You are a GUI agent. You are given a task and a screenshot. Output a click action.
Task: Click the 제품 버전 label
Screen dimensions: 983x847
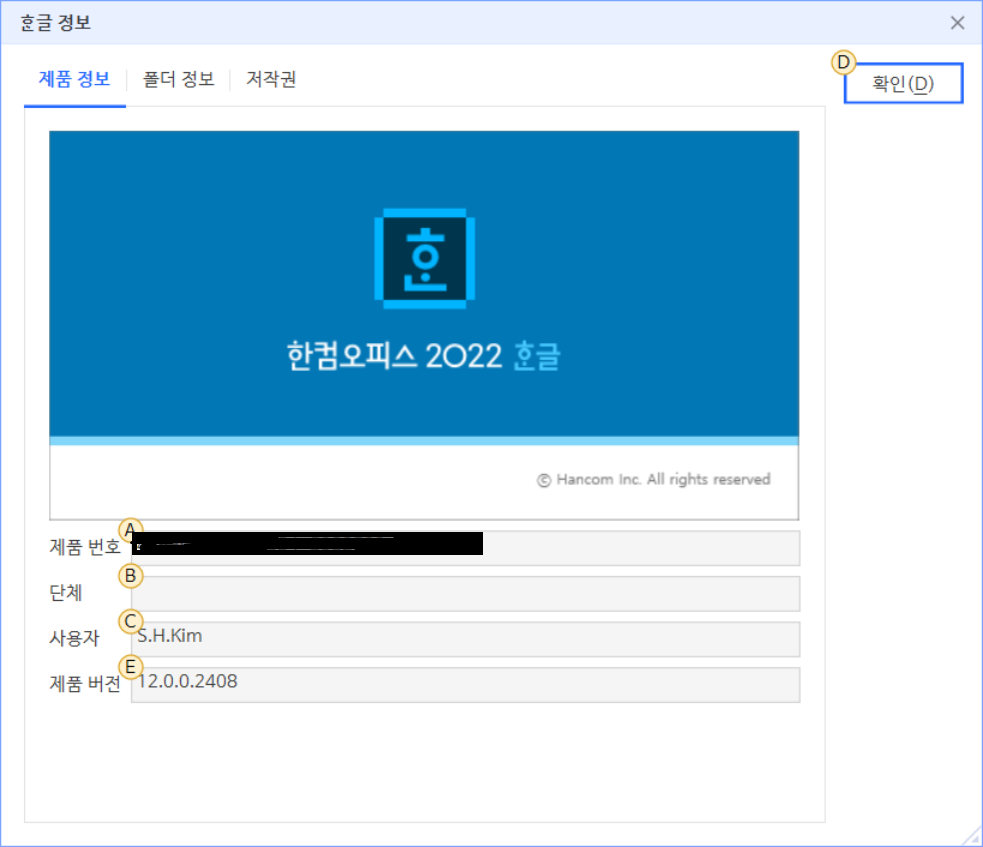[x=85, y=683]
